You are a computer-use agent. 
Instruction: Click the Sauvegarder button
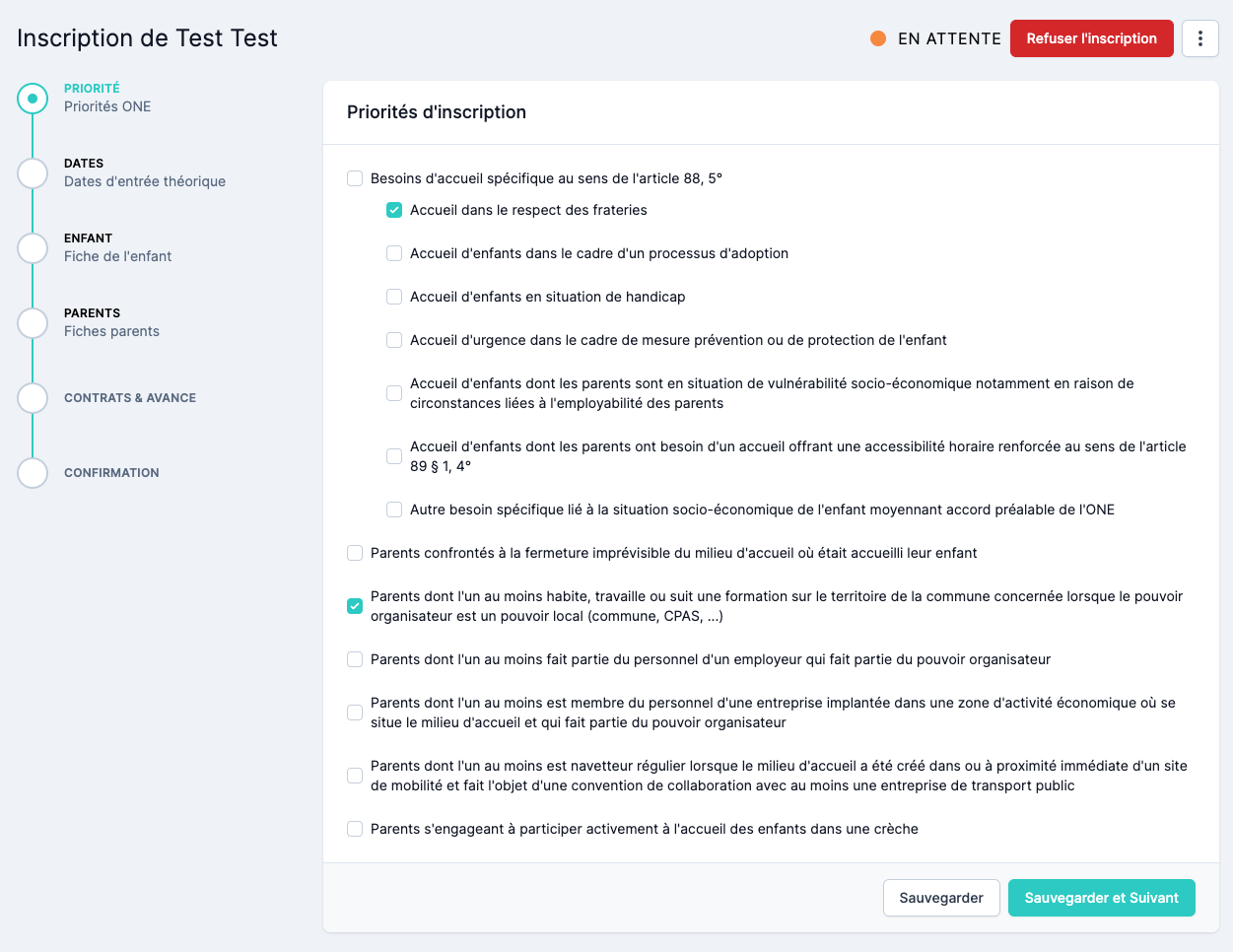(941, 898)
